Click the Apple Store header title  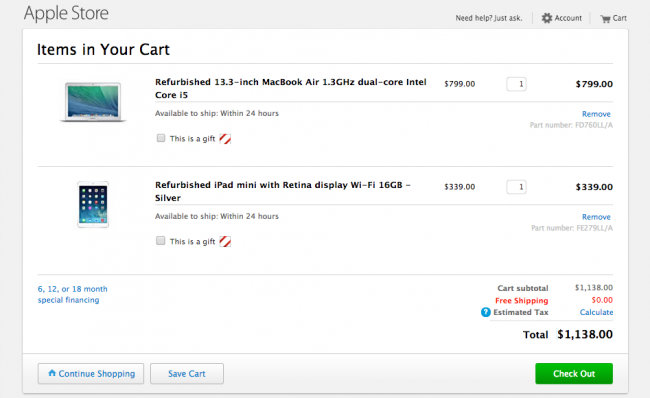click(x=66, y=13)
